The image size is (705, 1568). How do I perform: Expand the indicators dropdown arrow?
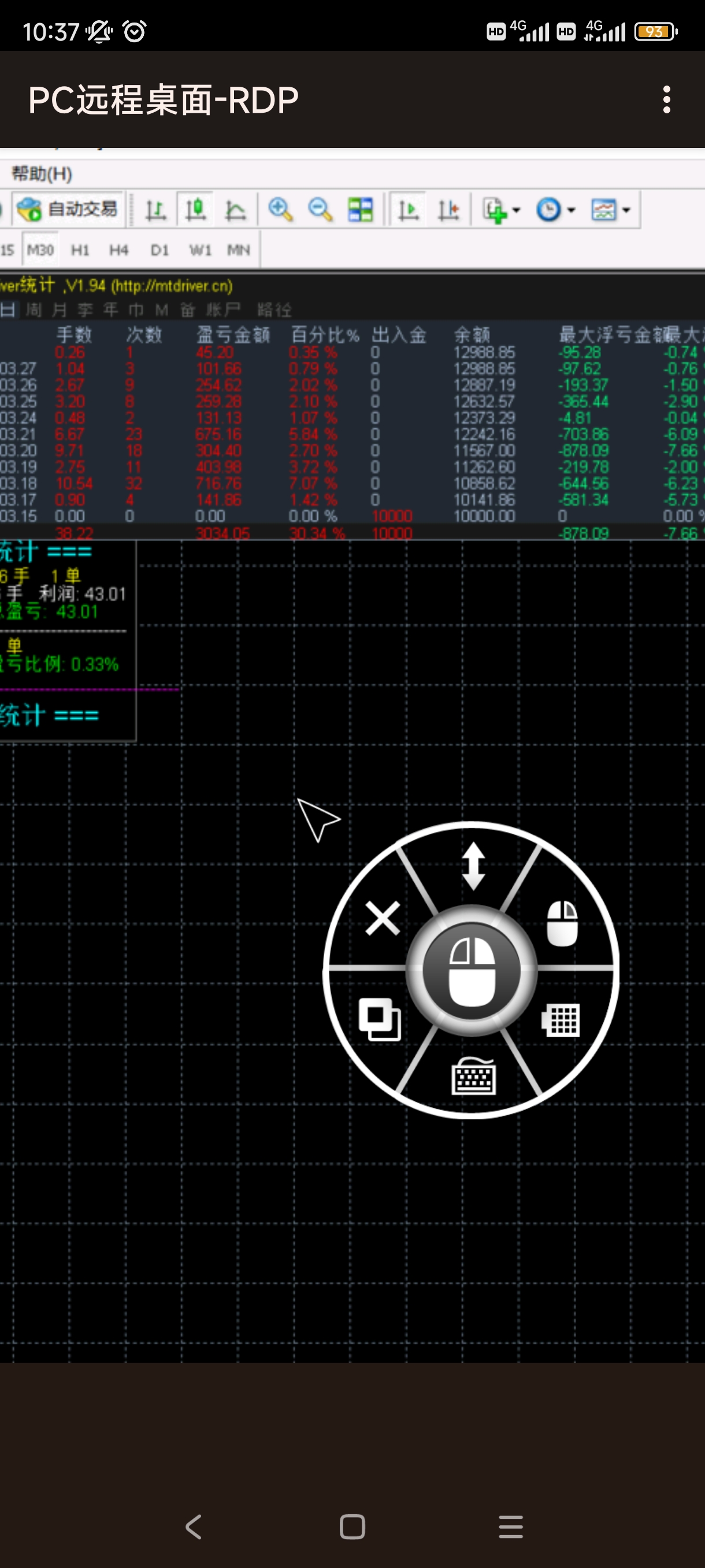coord(517,210)
